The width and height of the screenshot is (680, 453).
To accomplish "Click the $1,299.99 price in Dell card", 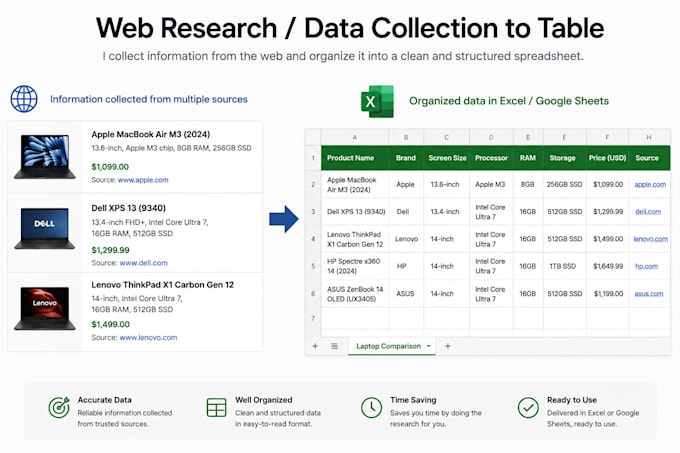I will click(x=111, y=250).
